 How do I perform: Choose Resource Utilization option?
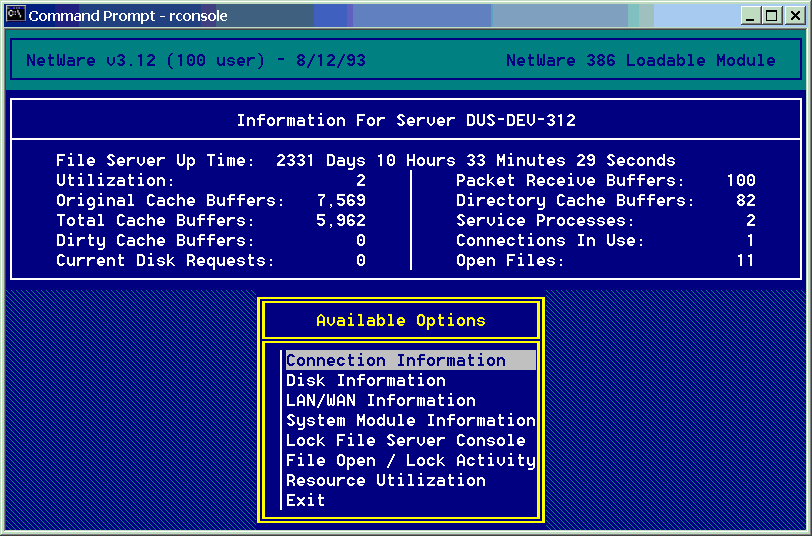386,480
